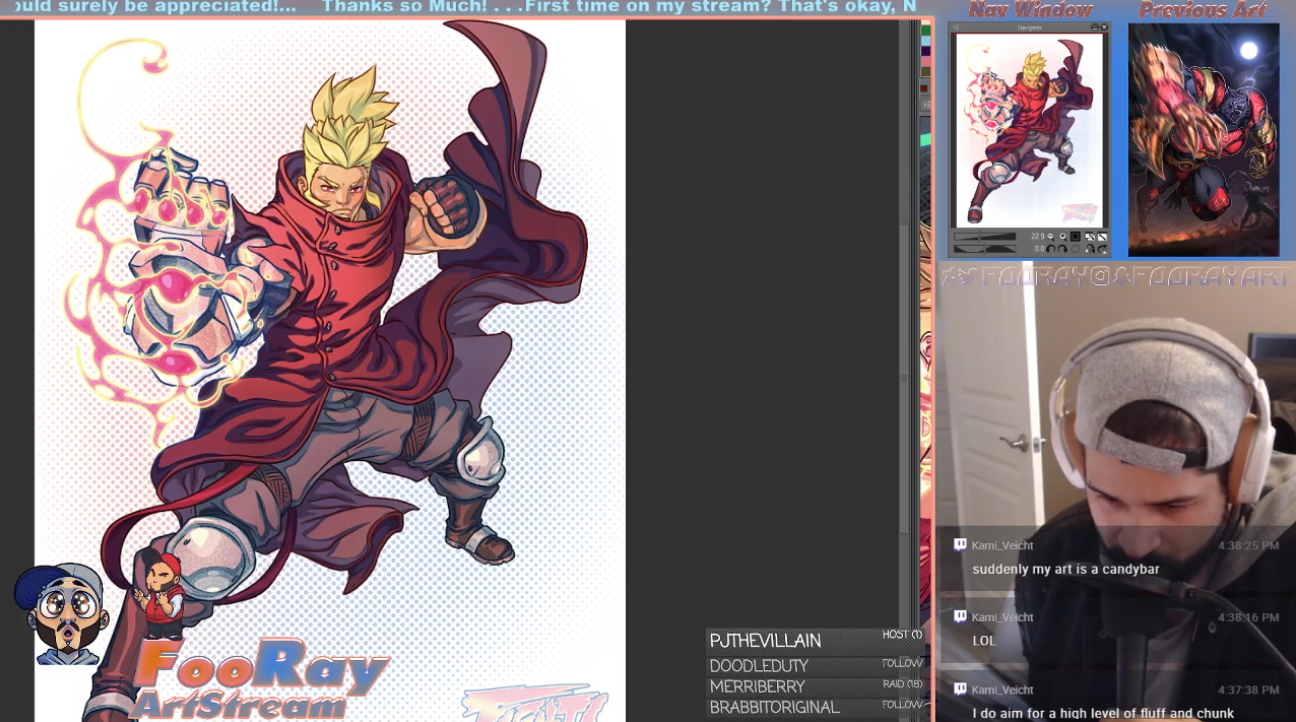Click Twitch icon beside 'suddenly my art' message
This screenshot has height=722, width=1296.
[x=960, y=545]
